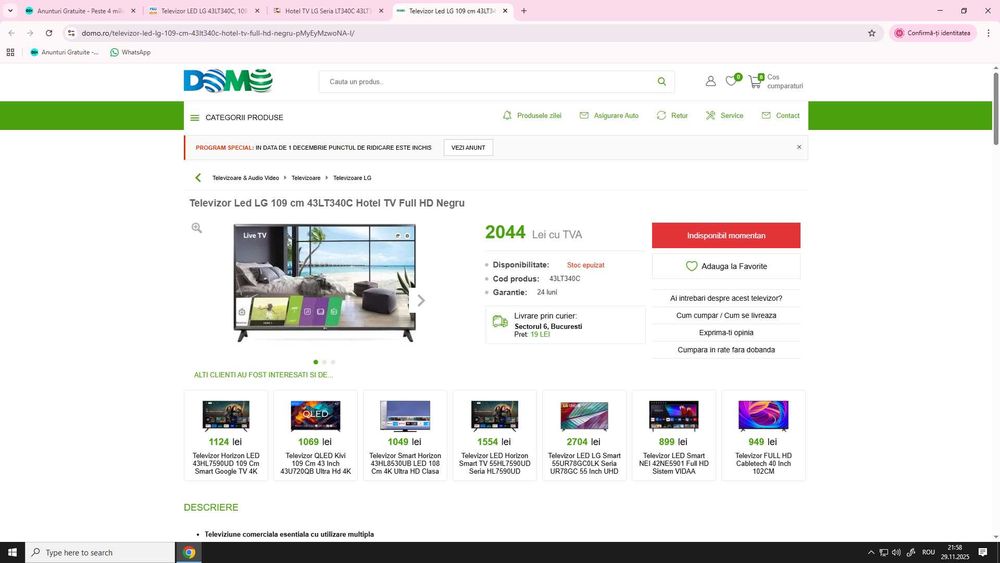Click the image zoom magnifier icon
The width and height of the screenshot is (1000, 563).
(x=196, y=228)
